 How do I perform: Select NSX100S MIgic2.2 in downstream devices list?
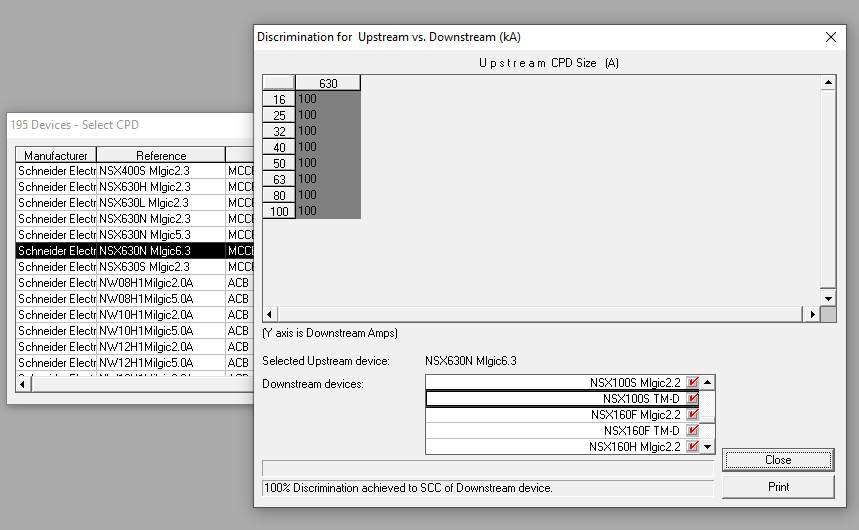coord(562,383)
